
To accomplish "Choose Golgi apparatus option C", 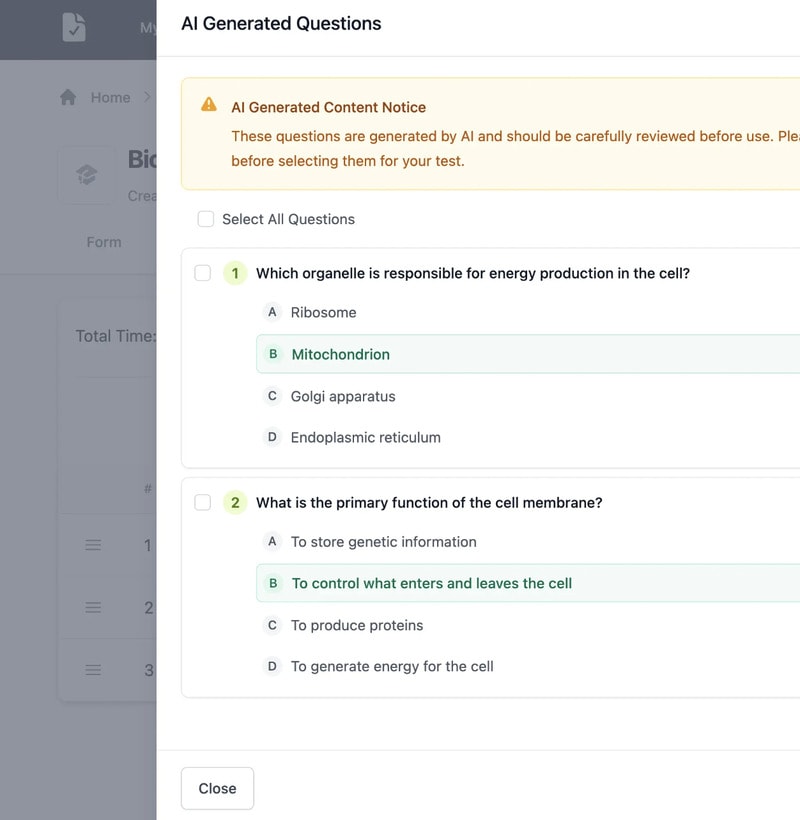I will pyautogui.click(x=342, y=396).
